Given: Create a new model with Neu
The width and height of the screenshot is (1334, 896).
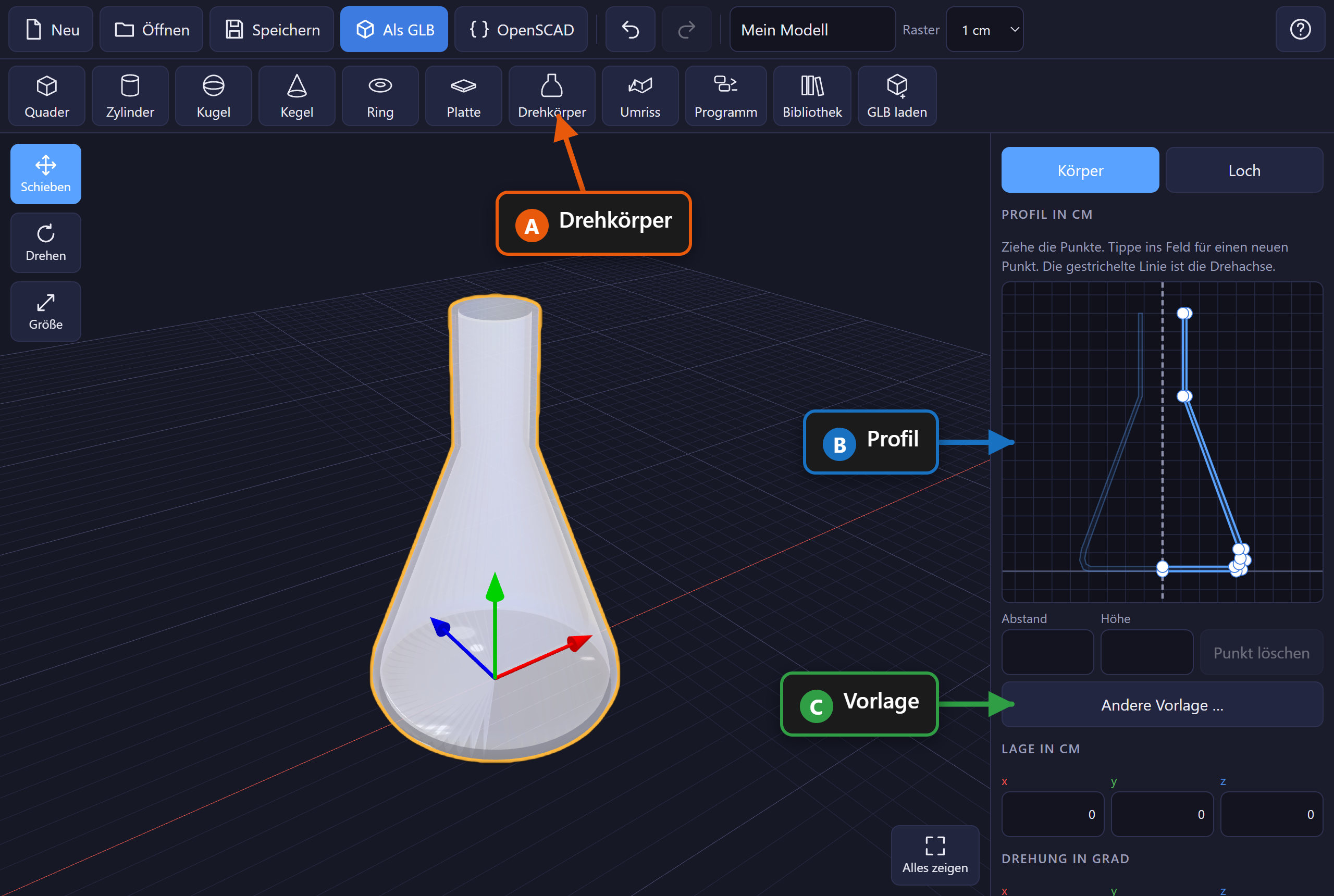Looking at the screenshot, I should coord(51,29).
